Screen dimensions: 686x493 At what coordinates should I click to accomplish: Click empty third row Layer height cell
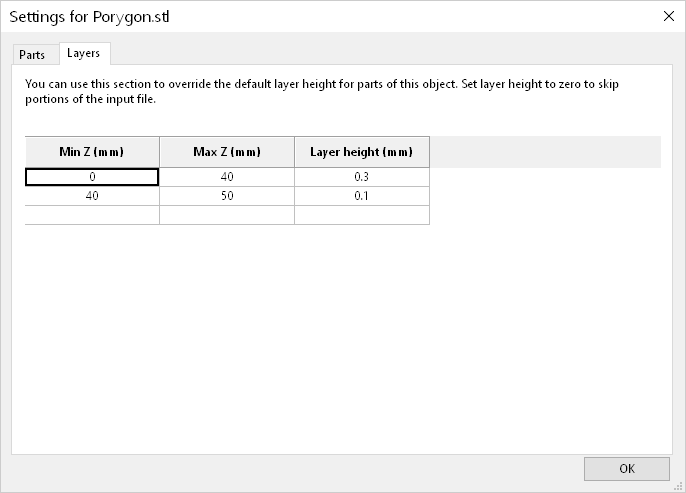pyautogui.click(x=362, y=215)
